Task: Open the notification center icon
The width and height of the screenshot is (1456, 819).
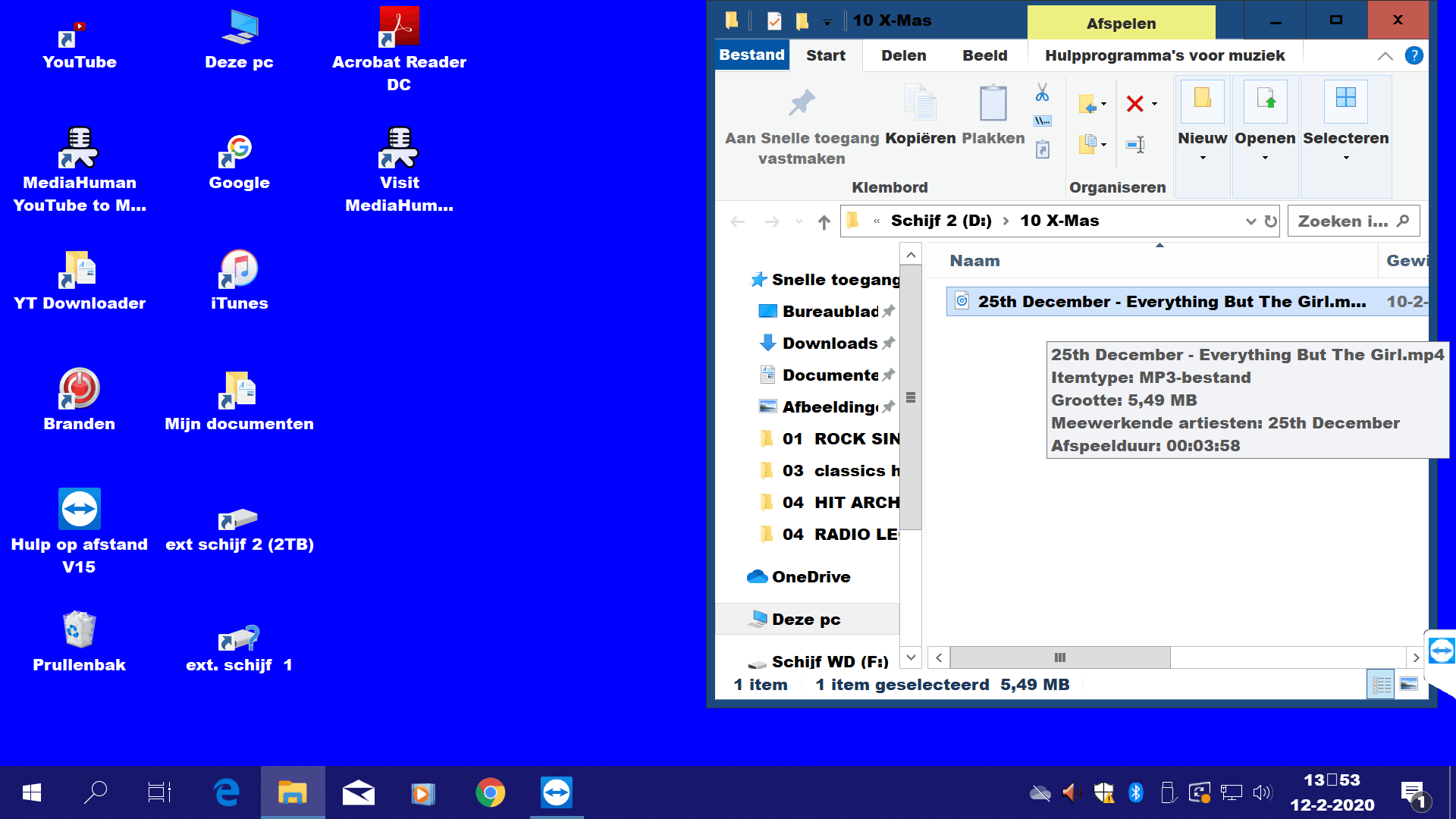Action: (x=1414, y=795)
